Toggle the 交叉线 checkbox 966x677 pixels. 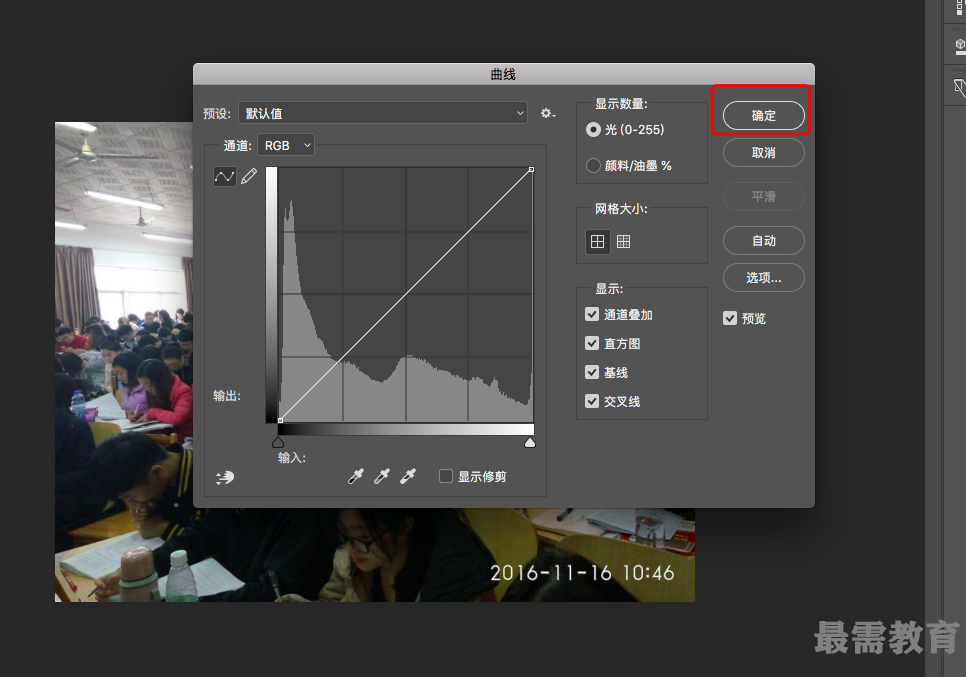click(592, 401)
